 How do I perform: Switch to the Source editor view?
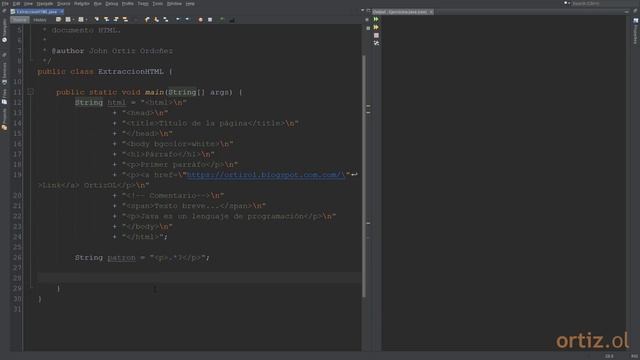point(20,20)
